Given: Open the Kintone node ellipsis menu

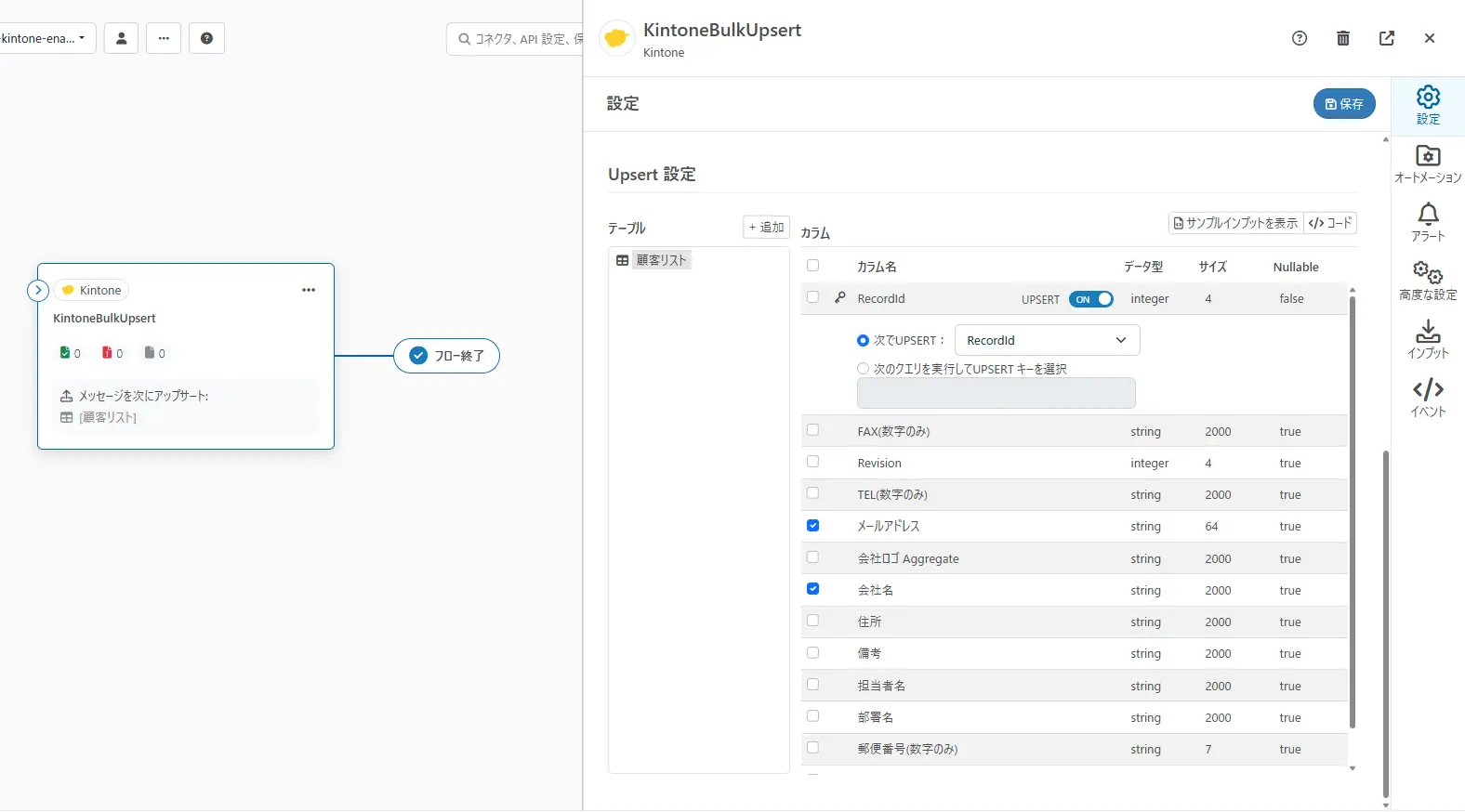Looking at the screenshot, I should point(309,290).
